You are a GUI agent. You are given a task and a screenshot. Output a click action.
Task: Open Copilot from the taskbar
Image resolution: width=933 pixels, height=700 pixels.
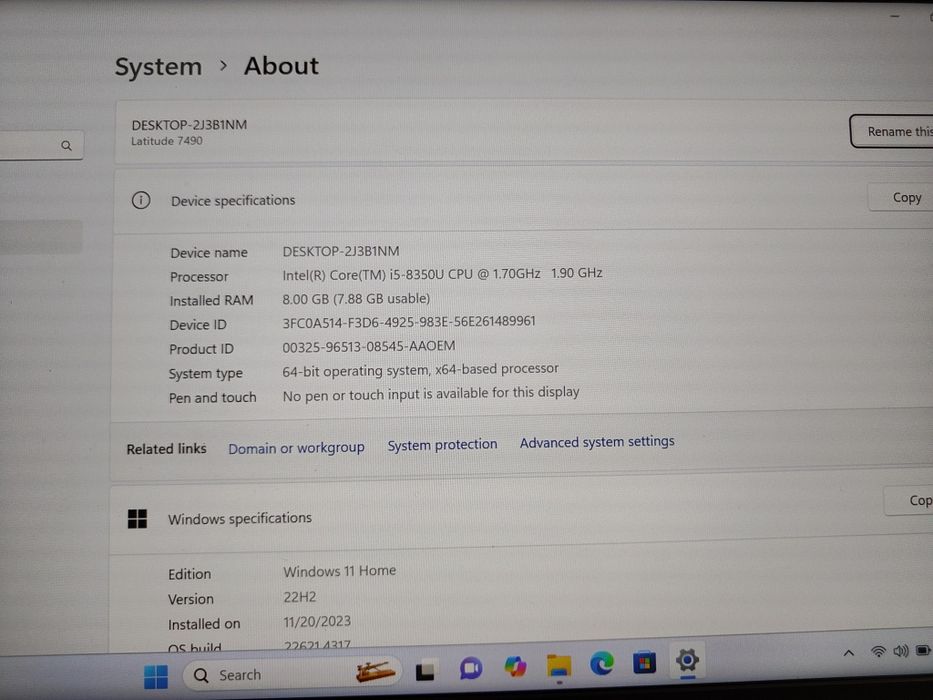tap(515, 666)
